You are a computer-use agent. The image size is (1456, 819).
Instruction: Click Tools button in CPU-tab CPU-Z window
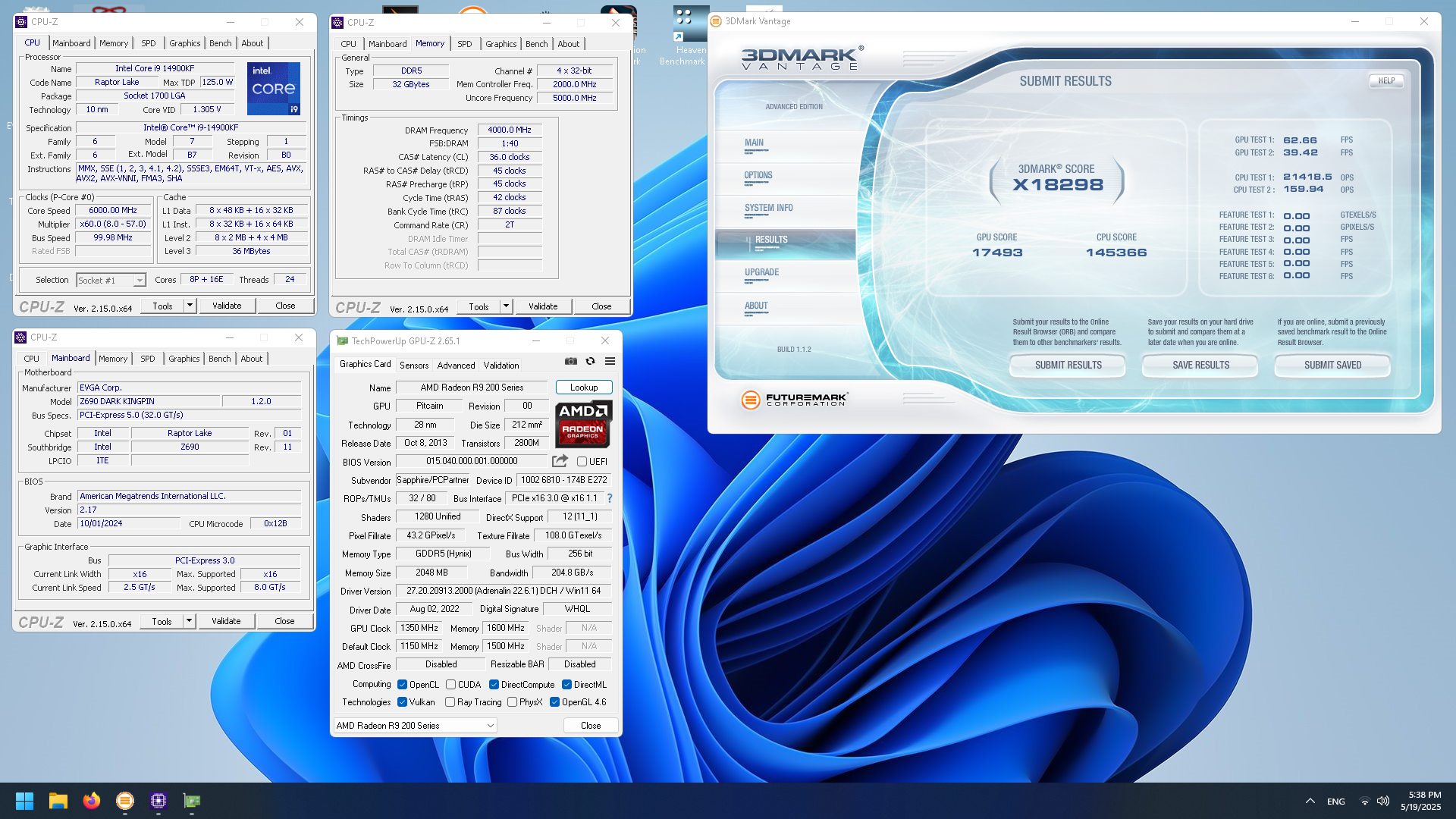pos(162,306)
